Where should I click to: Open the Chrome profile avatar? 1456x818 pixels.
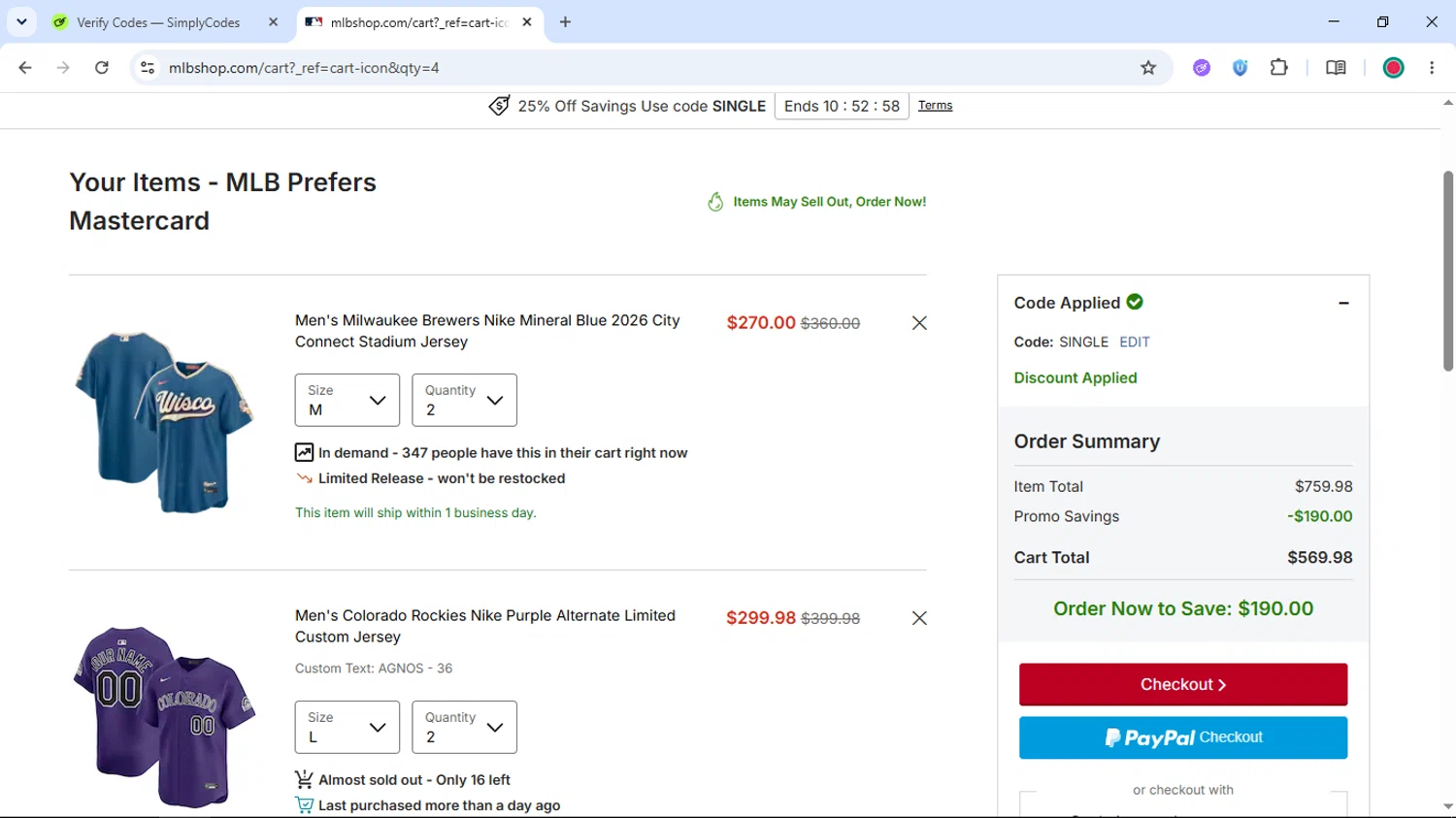click(x=1393, y=68)
